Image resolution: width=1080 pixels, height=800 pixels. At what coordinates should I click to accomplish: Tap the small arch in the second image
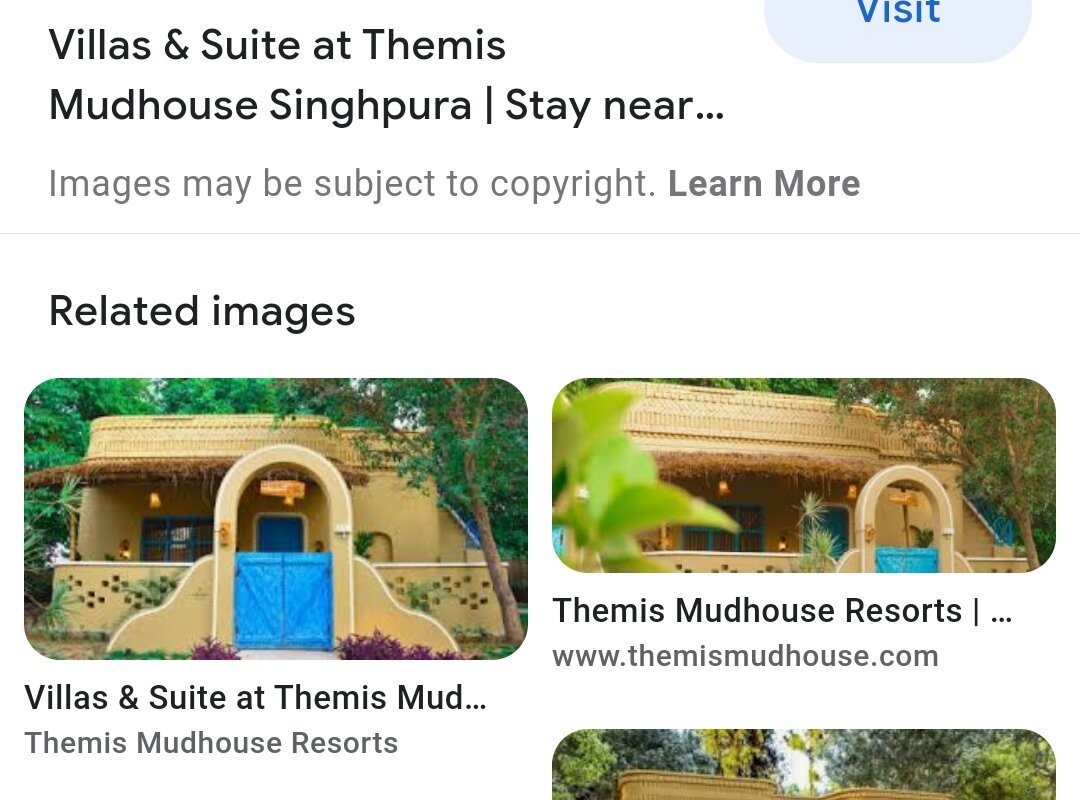click(906, 518)
